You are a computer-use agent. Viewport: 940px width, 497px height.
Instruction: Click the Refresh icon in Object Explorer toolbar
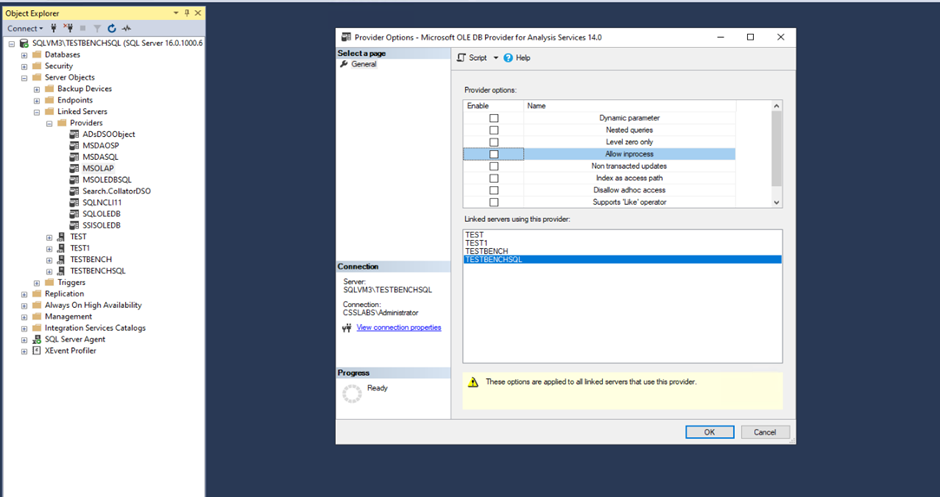click(112, 28)
